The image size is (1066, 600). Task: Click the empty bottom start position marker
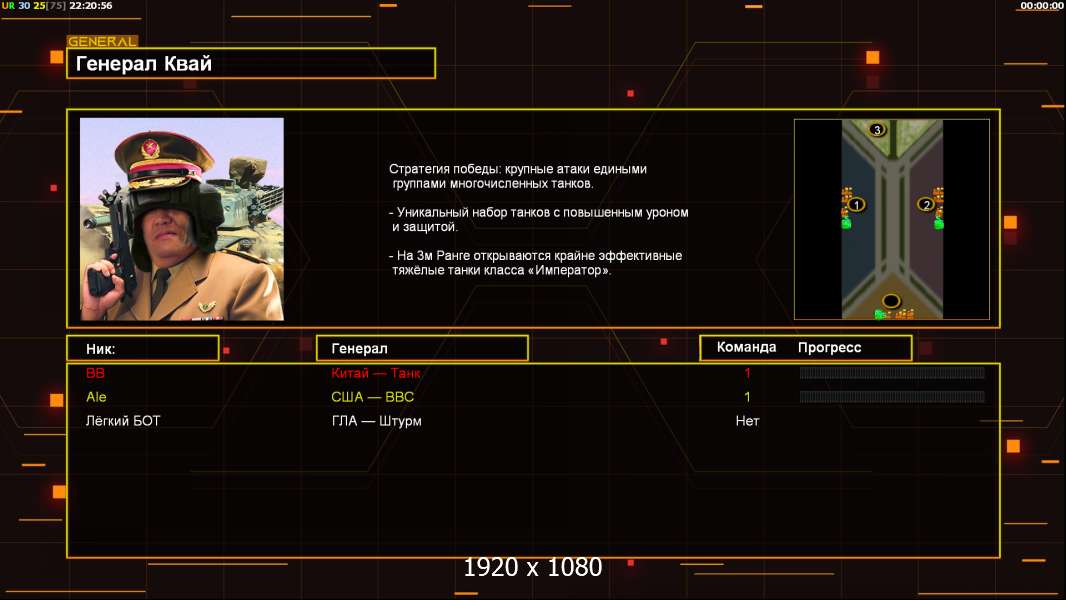pyautogui.click(x=891, y=301)
